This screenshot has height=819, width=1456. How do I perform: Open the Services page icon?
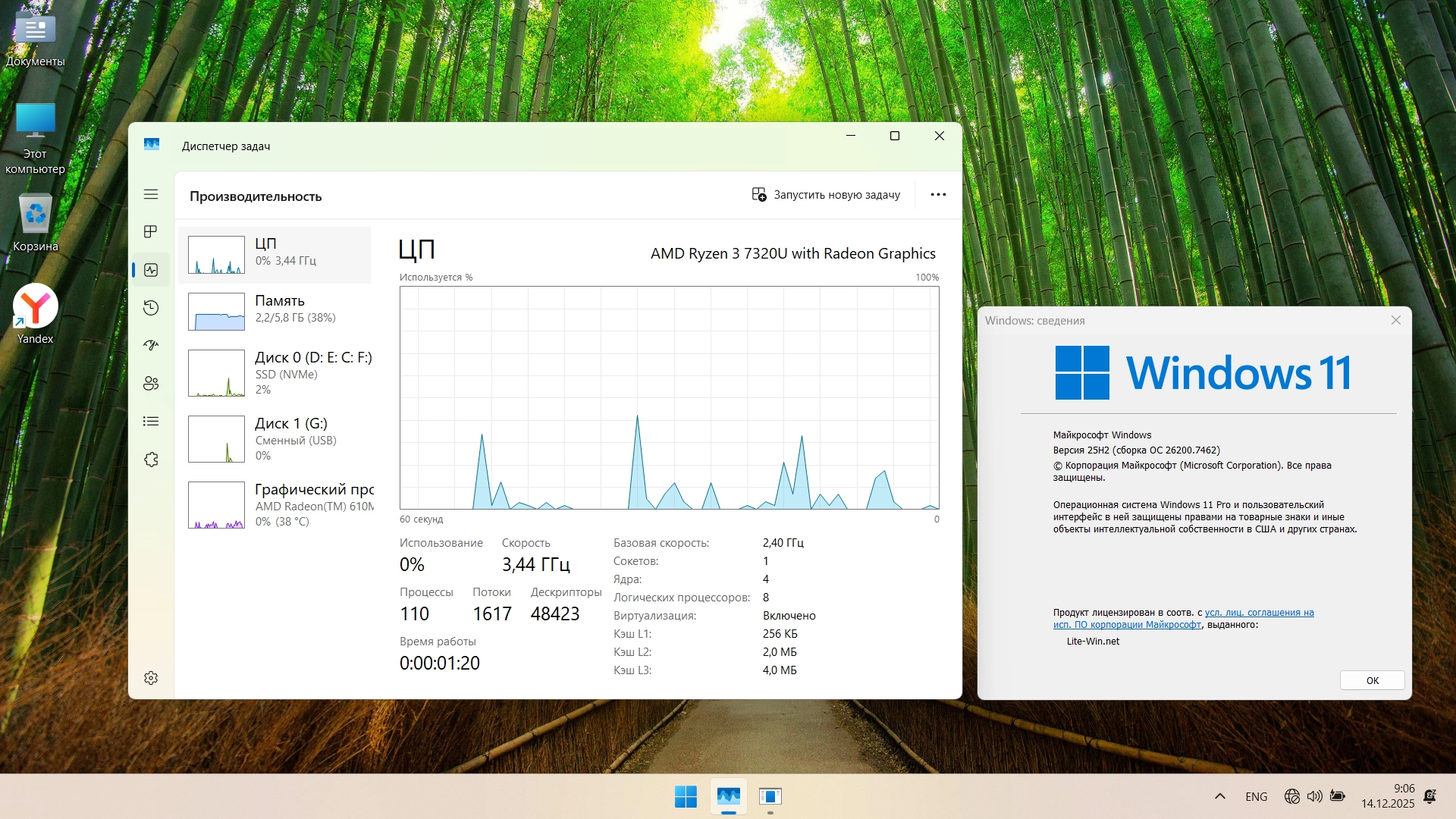[151, 460]
